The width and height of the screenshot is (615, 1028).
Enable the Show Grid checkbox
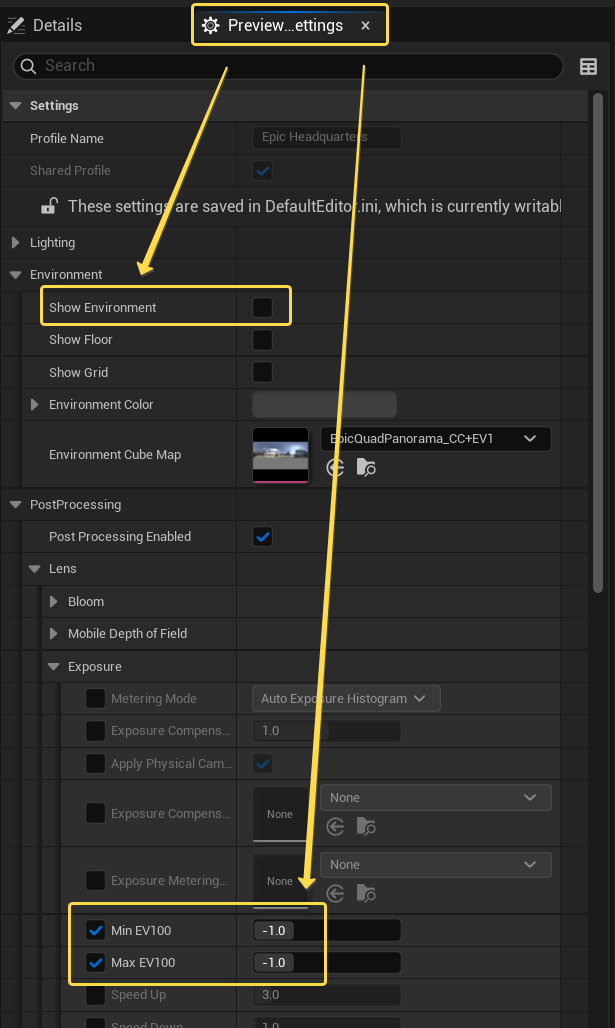pyautogui.click(x=262, y=372)
